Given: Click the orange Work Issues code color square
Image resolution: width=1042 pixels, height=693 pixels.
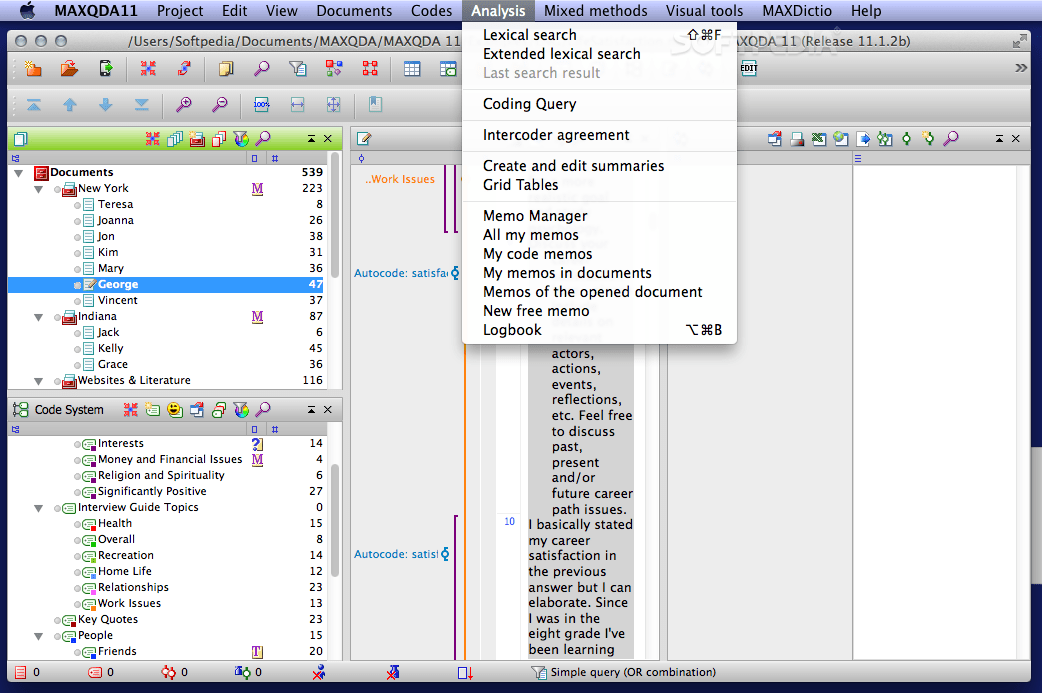Looking at the screenshot, I should (x=94, y=607).
